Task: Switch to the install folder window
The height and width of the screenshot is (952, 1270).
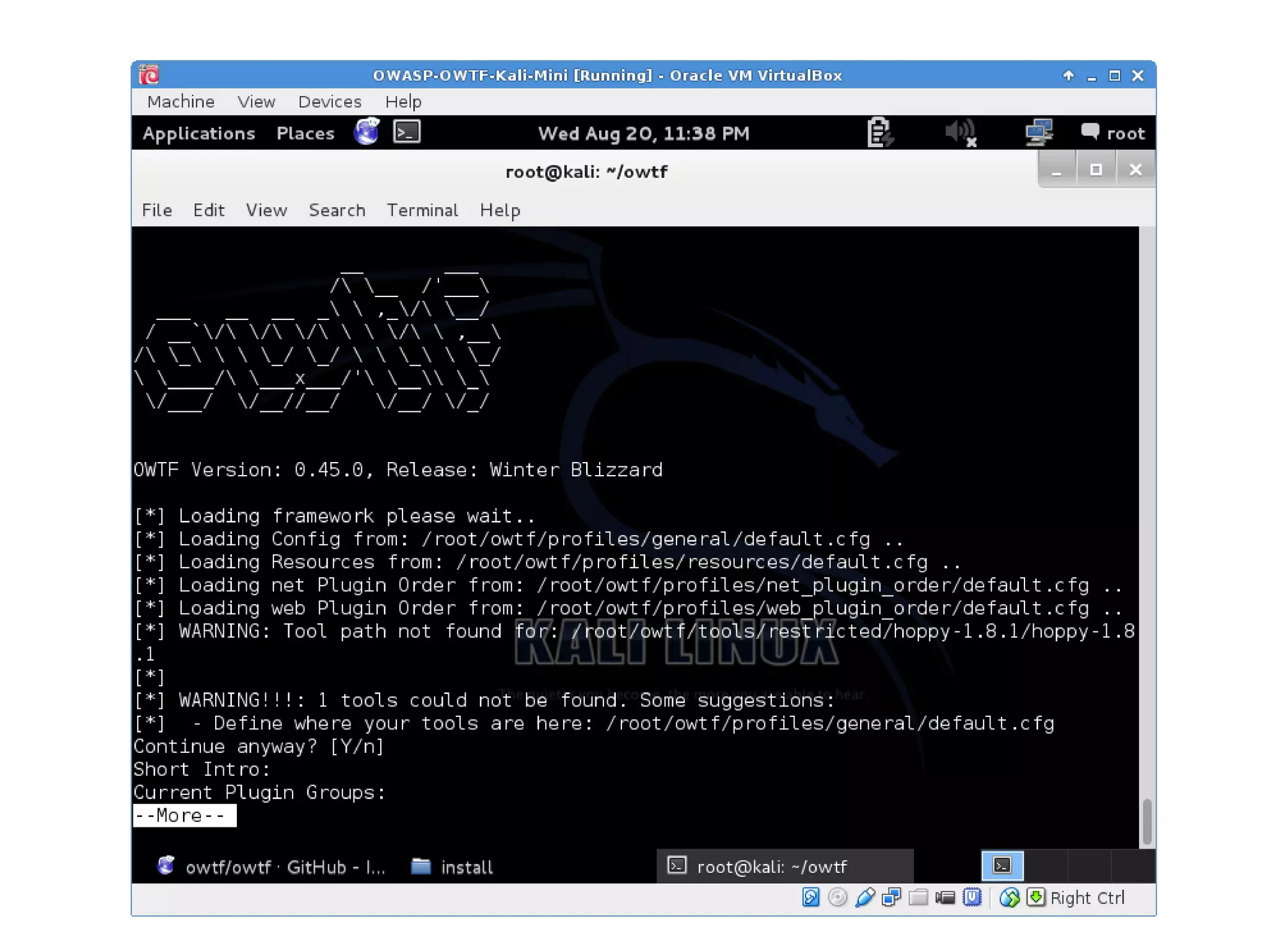Action: point(453,866)
